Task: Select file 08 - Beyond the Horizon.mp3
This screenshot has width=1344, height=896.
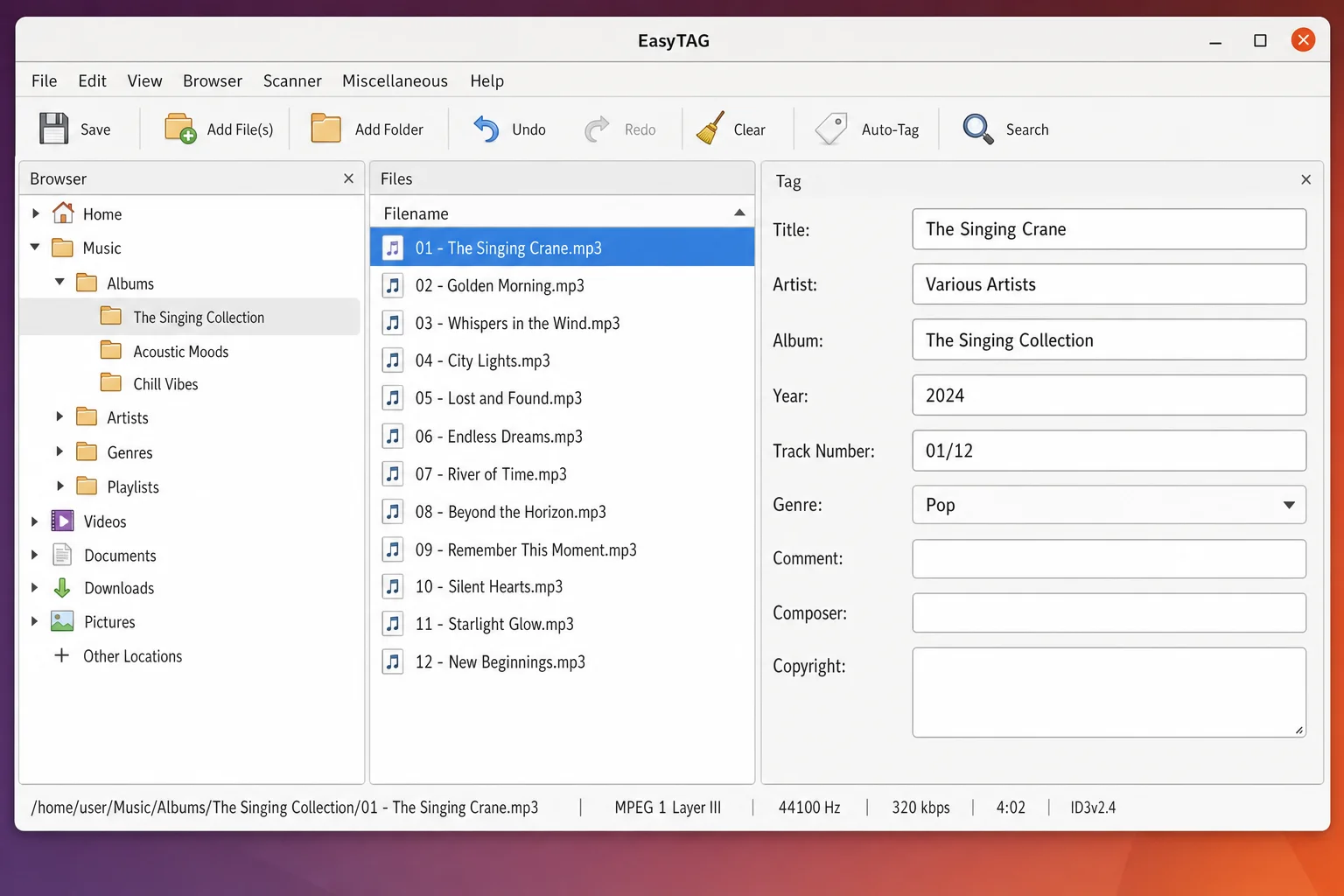Action: click(562, 511)
